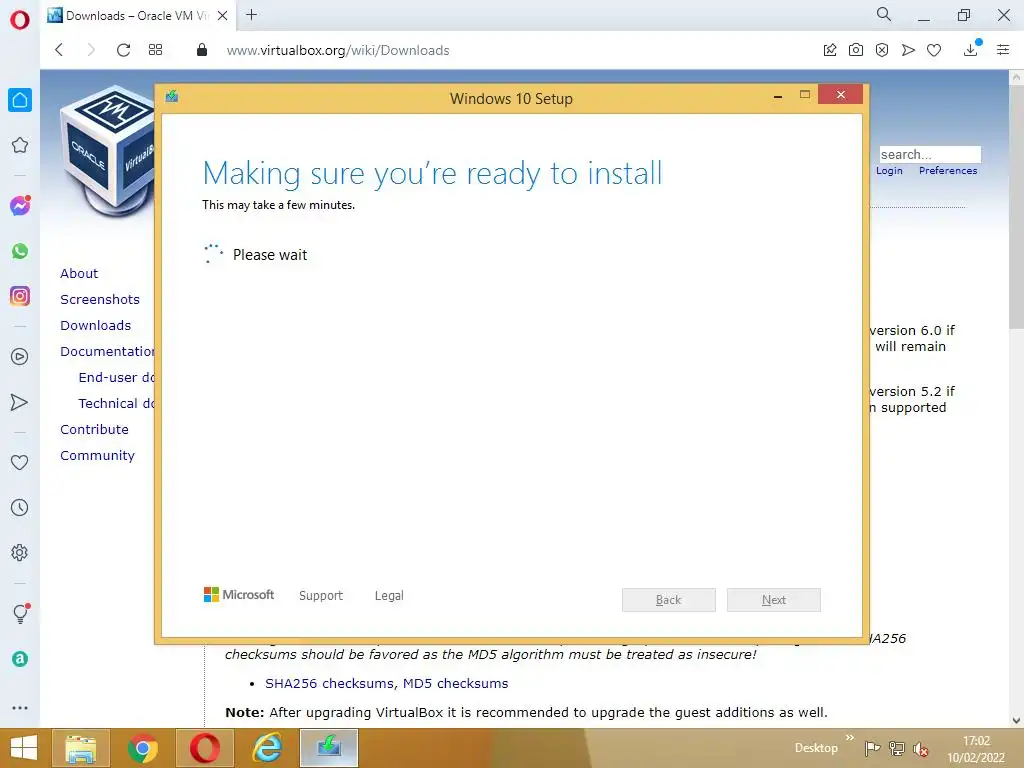Close the Downloads Oracle VM tab

[x=223, y=16]
